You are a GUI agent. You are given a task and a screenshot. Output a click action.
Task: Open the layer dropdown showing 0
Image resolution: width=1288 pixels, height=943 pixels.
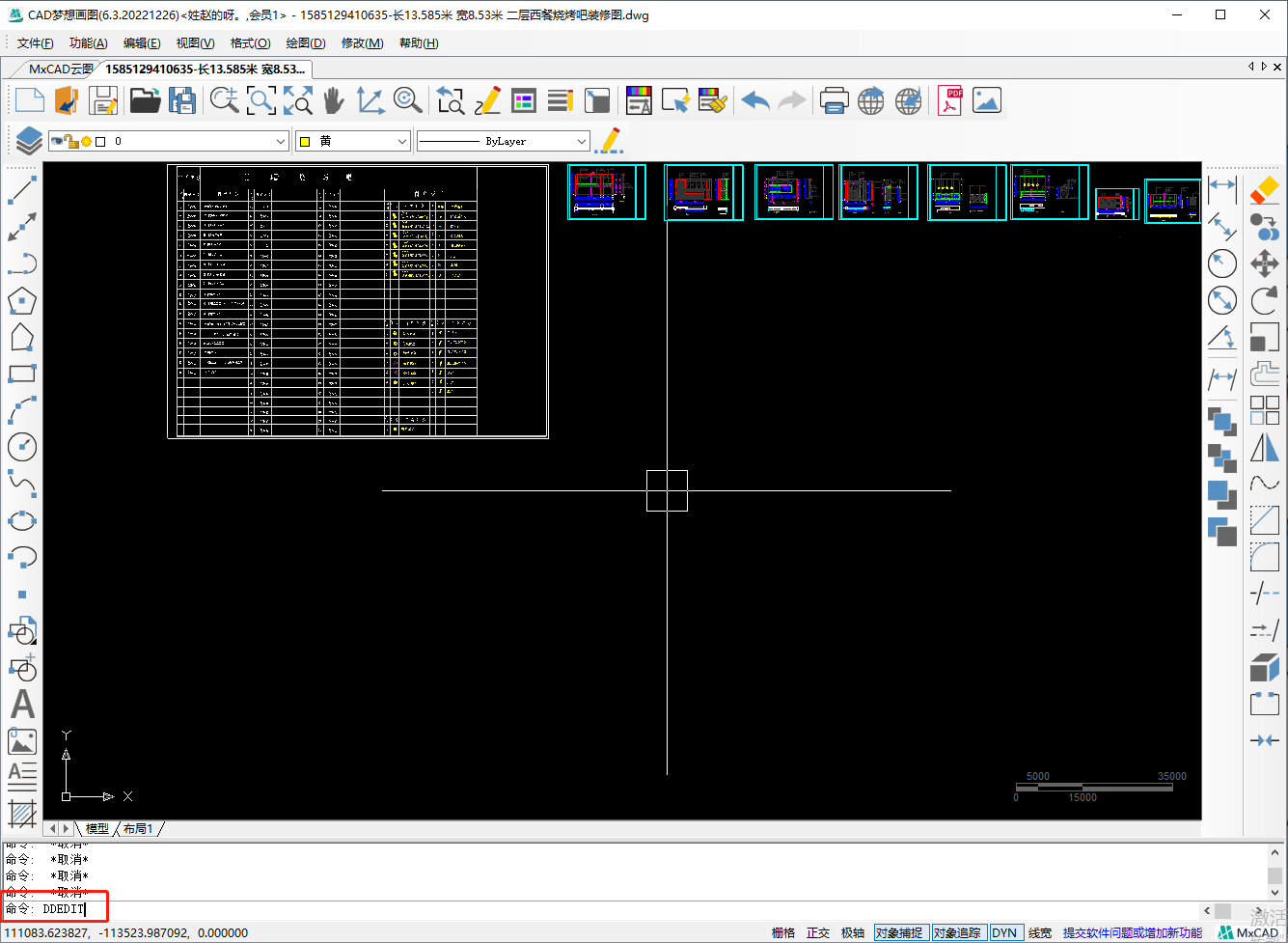[169, 141]
